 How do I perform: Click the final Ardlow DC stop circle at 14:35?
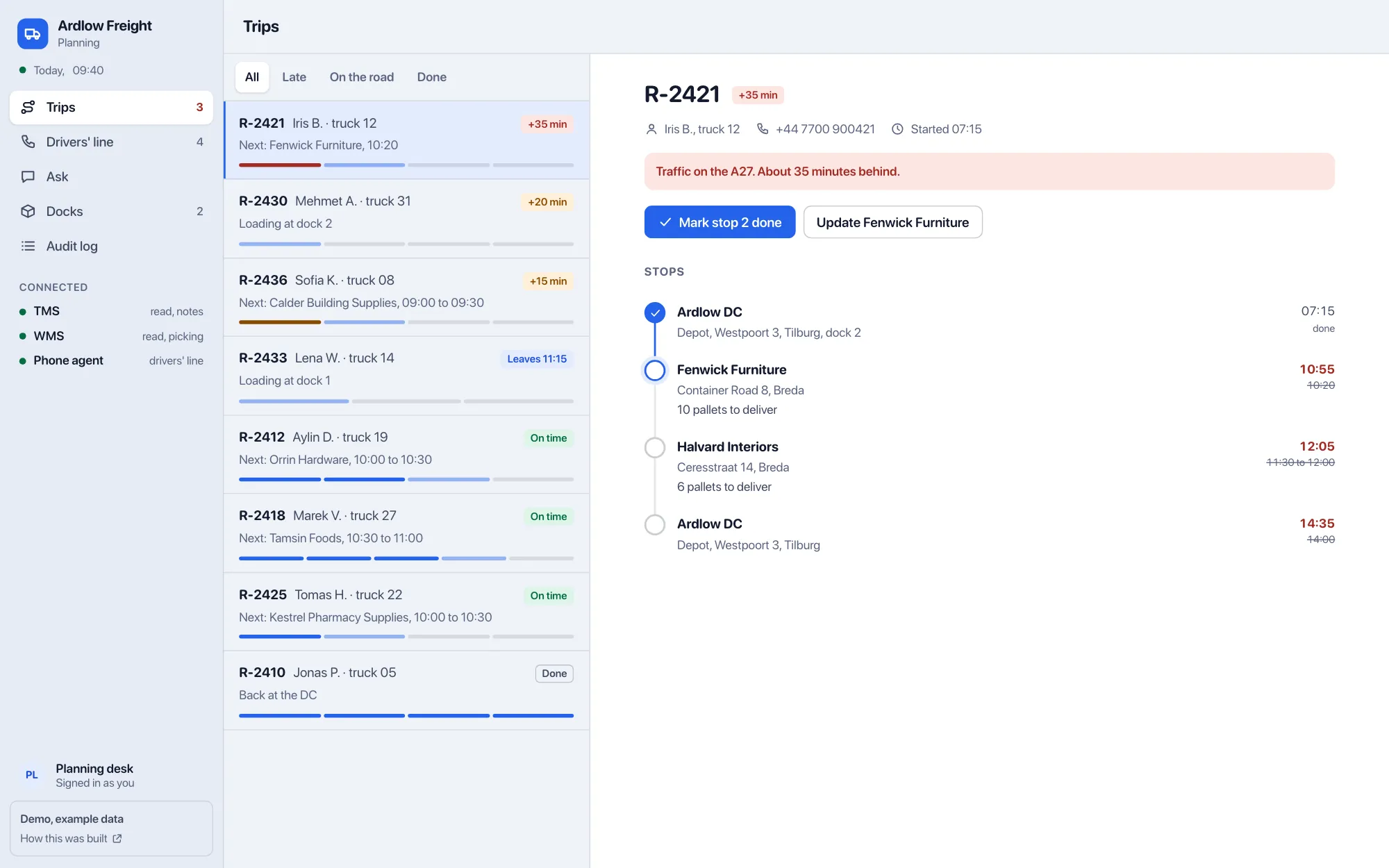pyautogui.click(x=655, y=524)
